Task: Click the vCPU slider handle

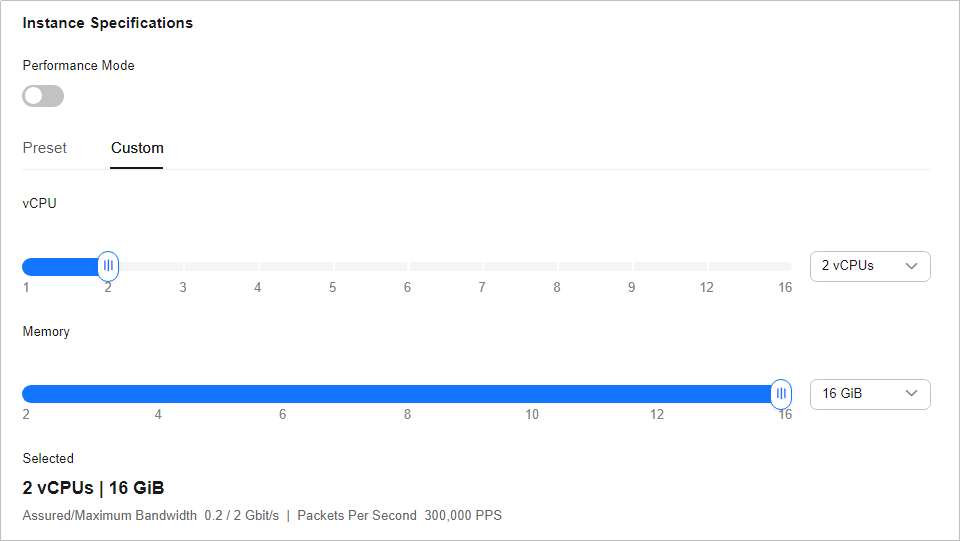Action: click(x=108, y=266)
